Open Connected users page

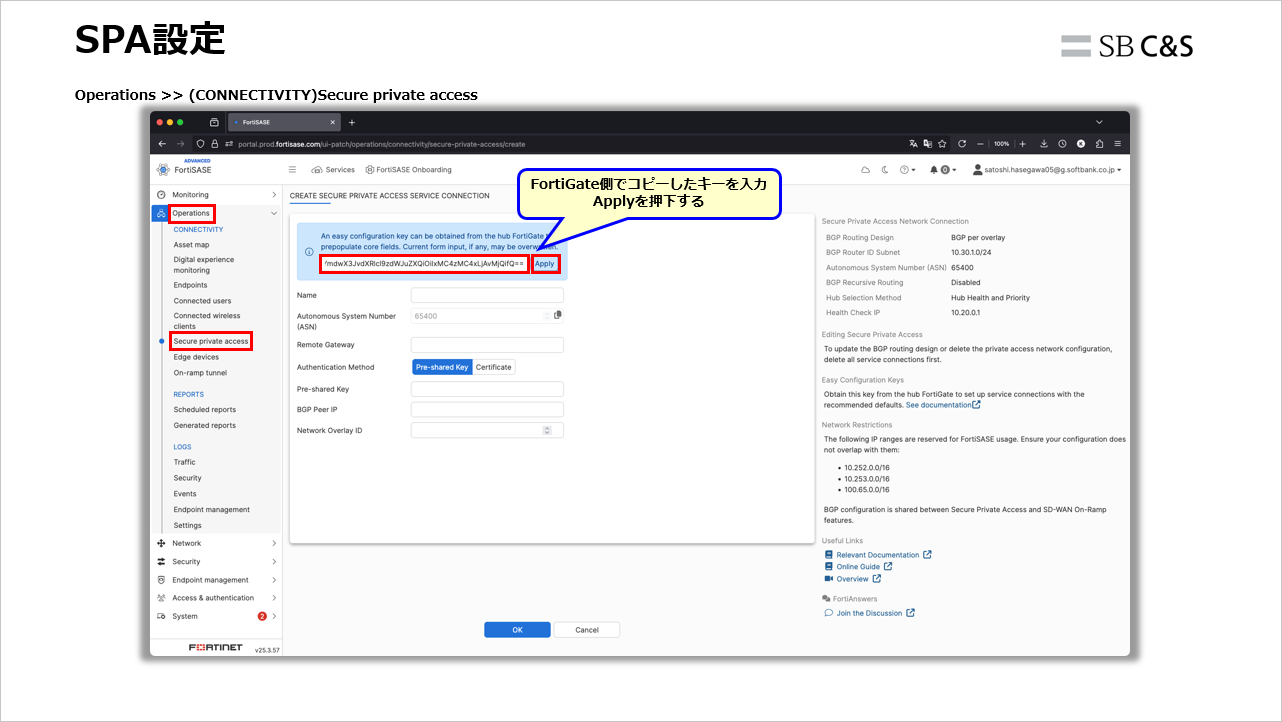click(202, 301)
